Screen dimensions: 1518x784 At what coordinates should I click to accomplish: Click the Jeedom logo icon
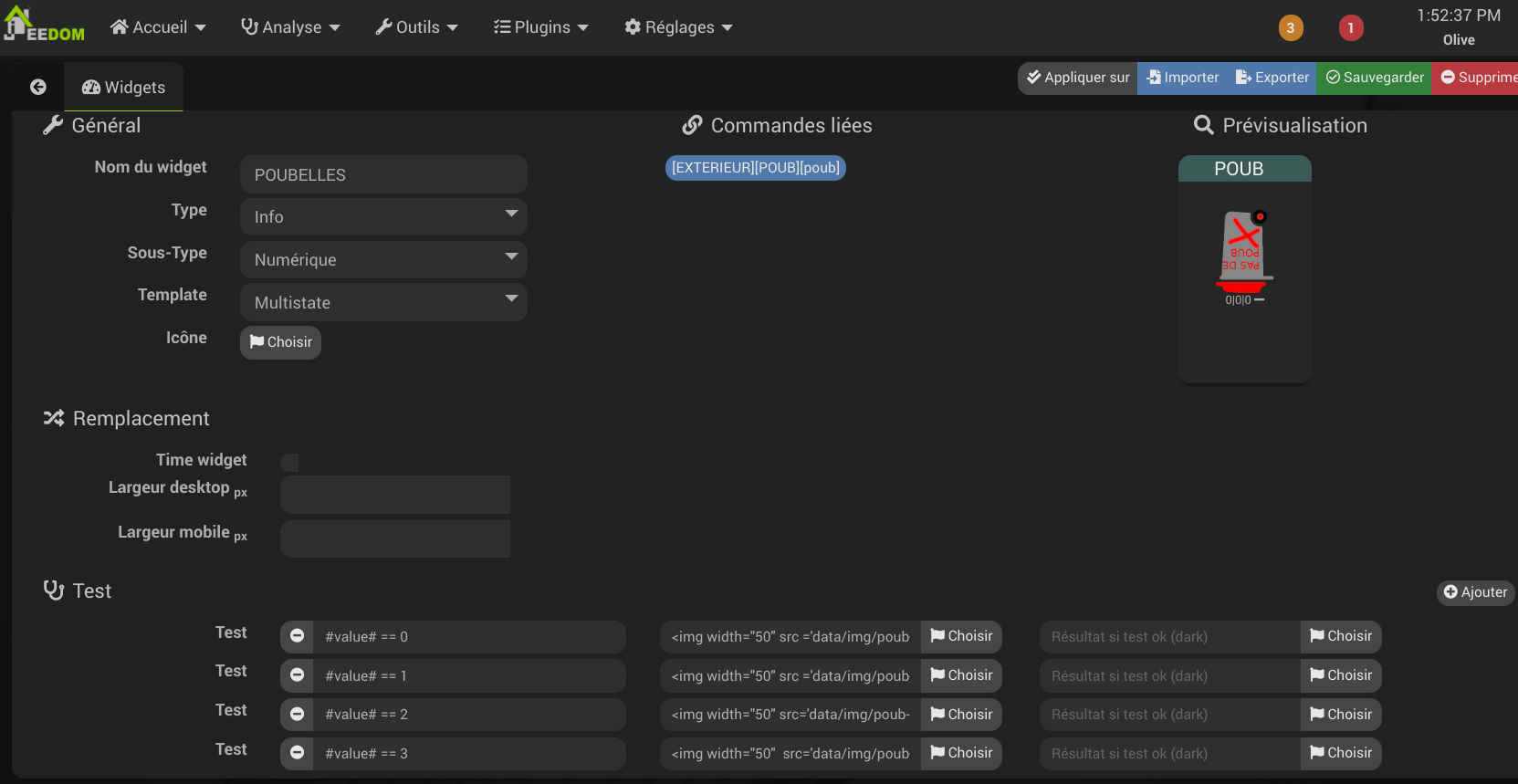[43, 25]
